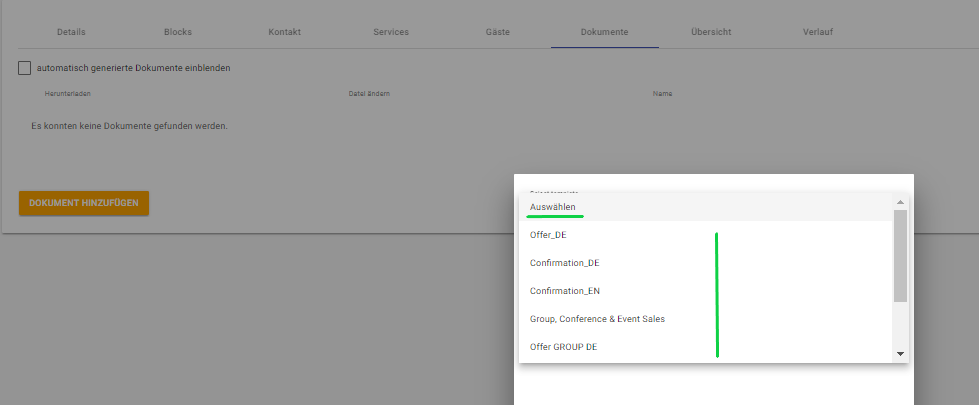Open the Kontakt tab

pyautogui.click(x=285, y=32)
